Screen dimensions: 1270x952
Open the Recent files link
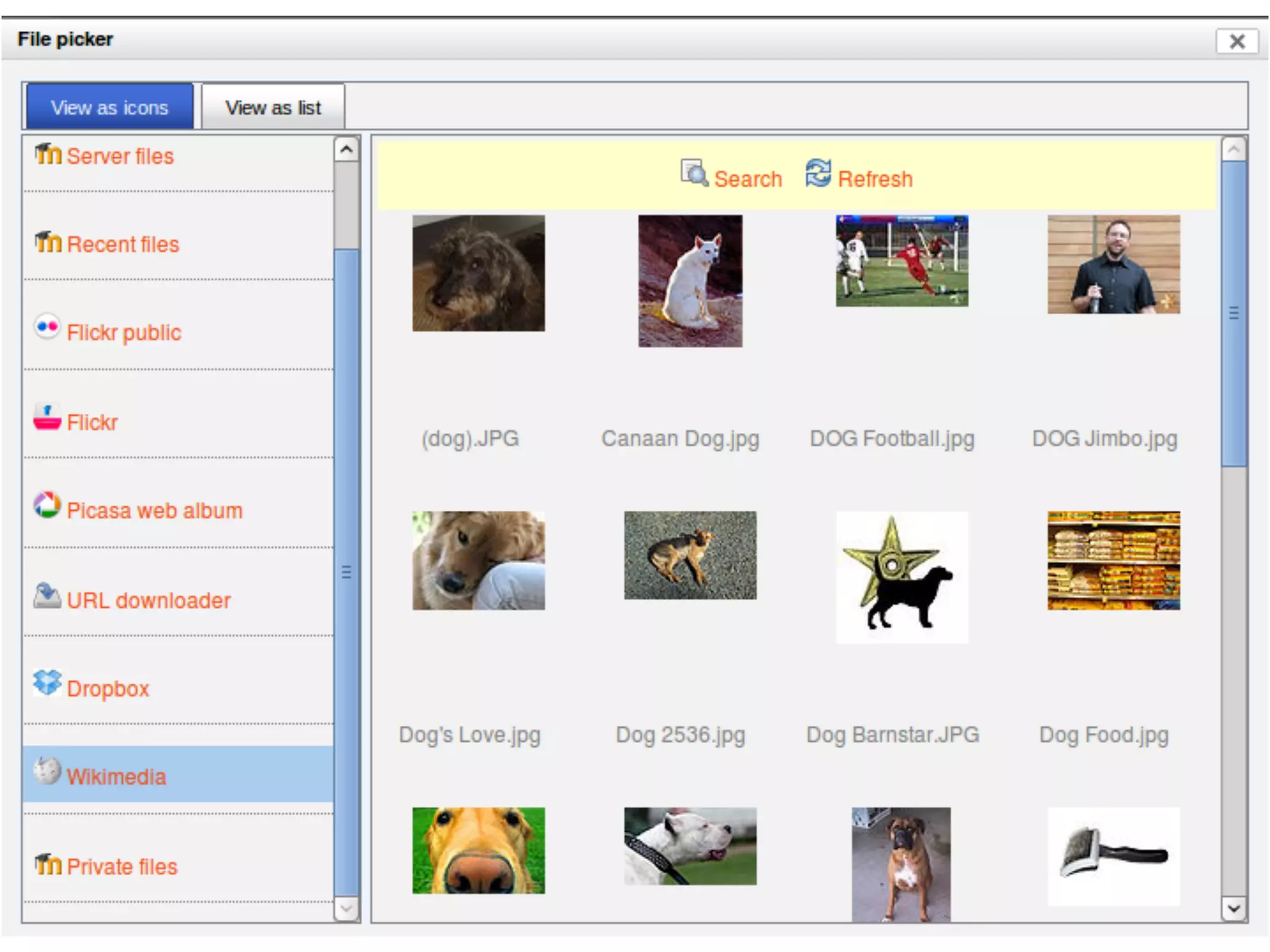123,244
